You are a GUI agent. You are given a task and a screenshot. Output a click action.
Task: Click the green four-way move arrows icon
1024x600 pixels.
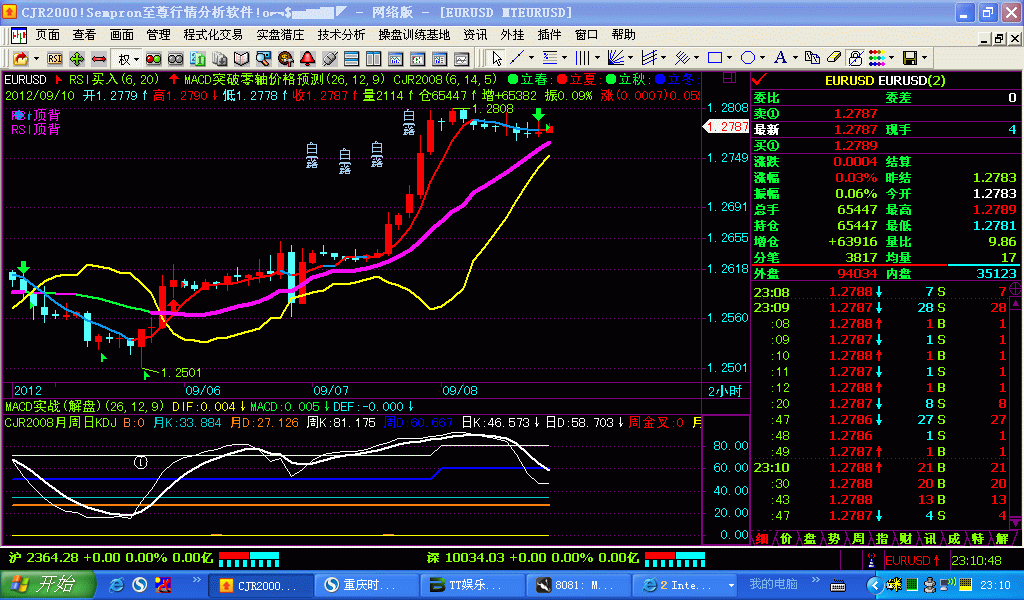click(77, 58)
